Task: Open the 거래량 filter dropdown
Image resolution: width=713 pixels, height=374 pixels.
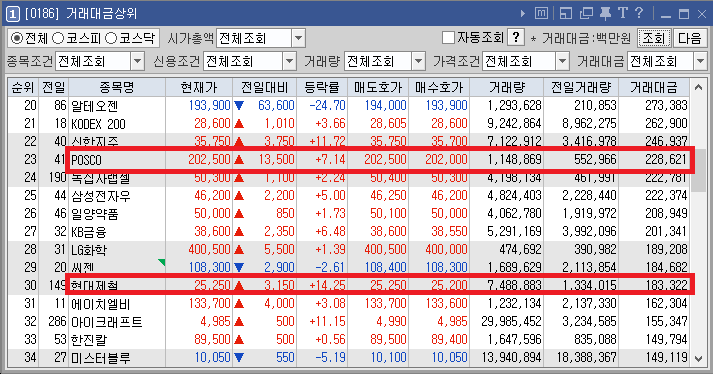Action: (418, 61)
